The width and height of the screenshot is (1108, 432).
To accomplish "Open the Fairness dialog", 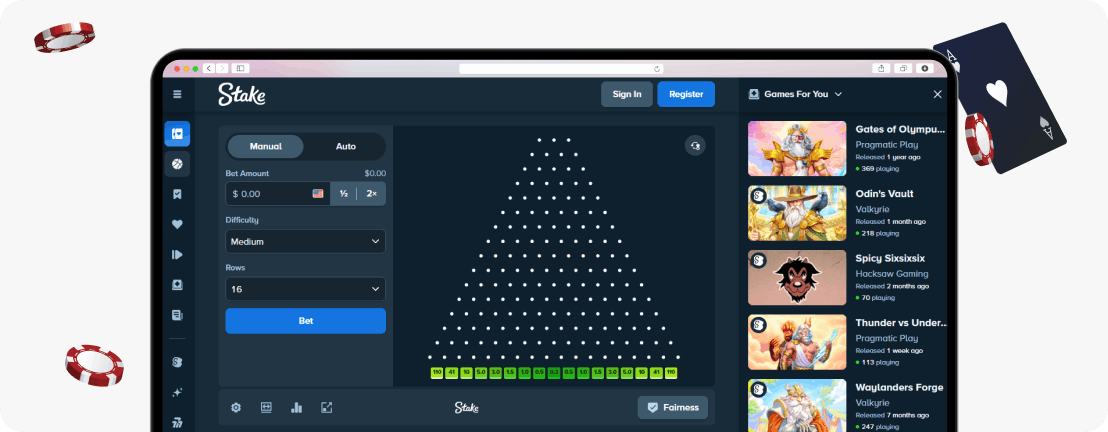I will pyautogui.click(x=673, y=407).
